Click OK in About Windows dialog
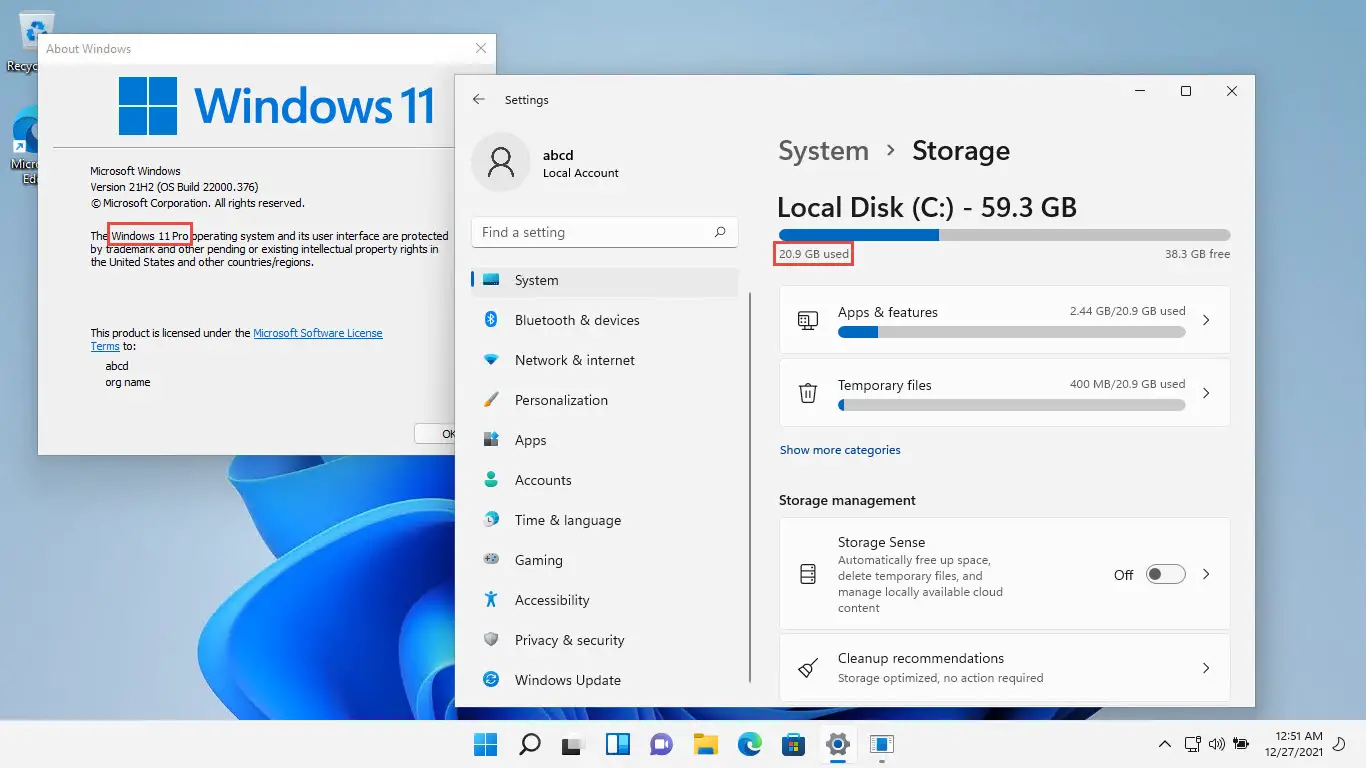 click(435, 434)
